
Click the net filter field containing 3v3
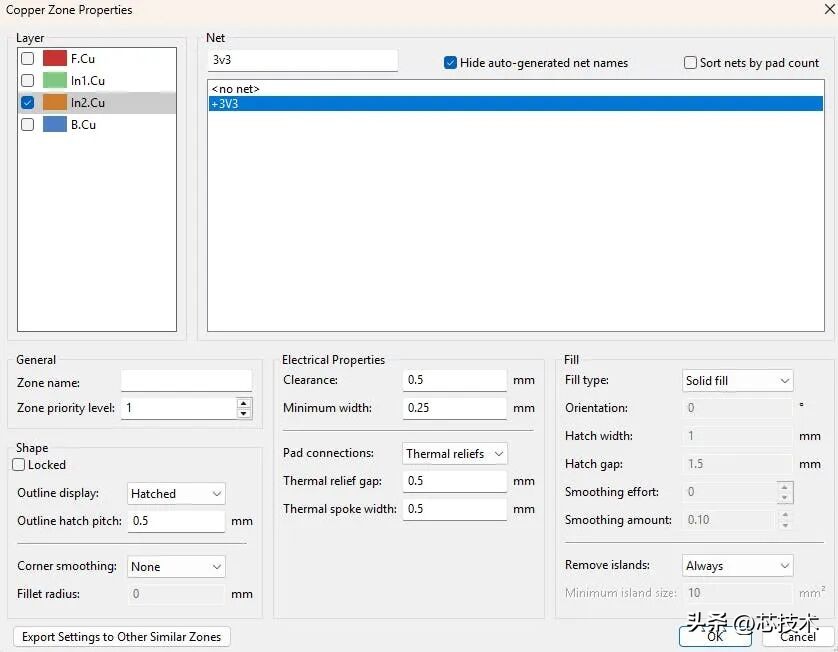pyautogui.click(x=302, y=60)
